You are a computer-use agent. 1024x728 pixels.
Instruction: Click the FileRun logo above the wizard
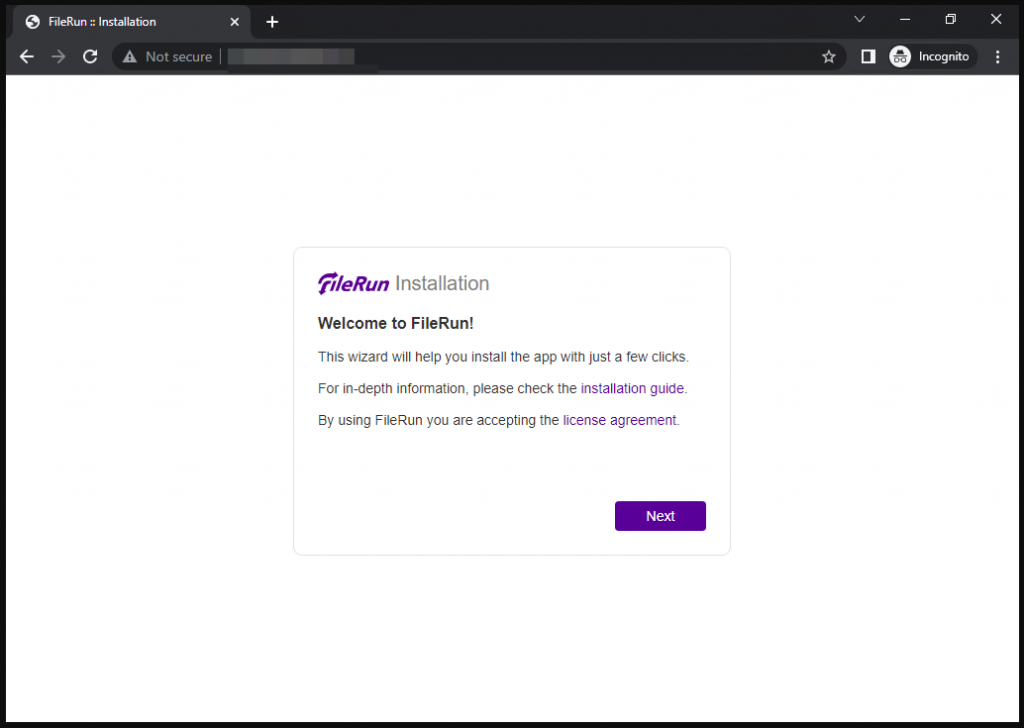(x=352, y=283)
